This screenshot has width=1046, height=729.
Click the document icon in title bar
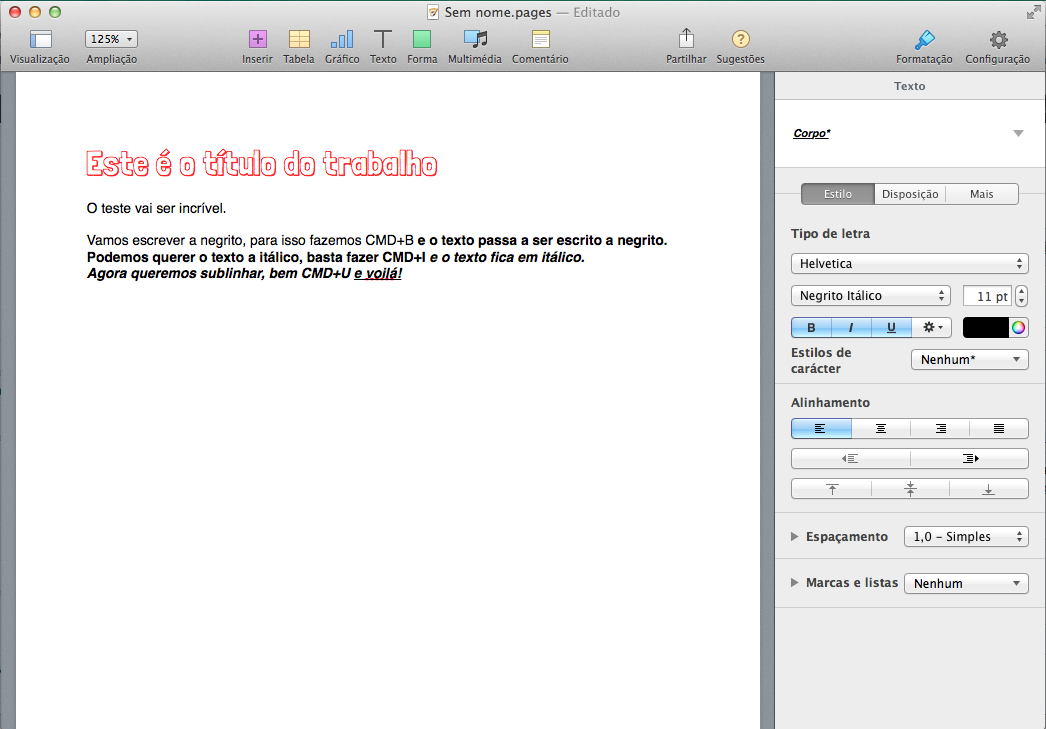433,12
